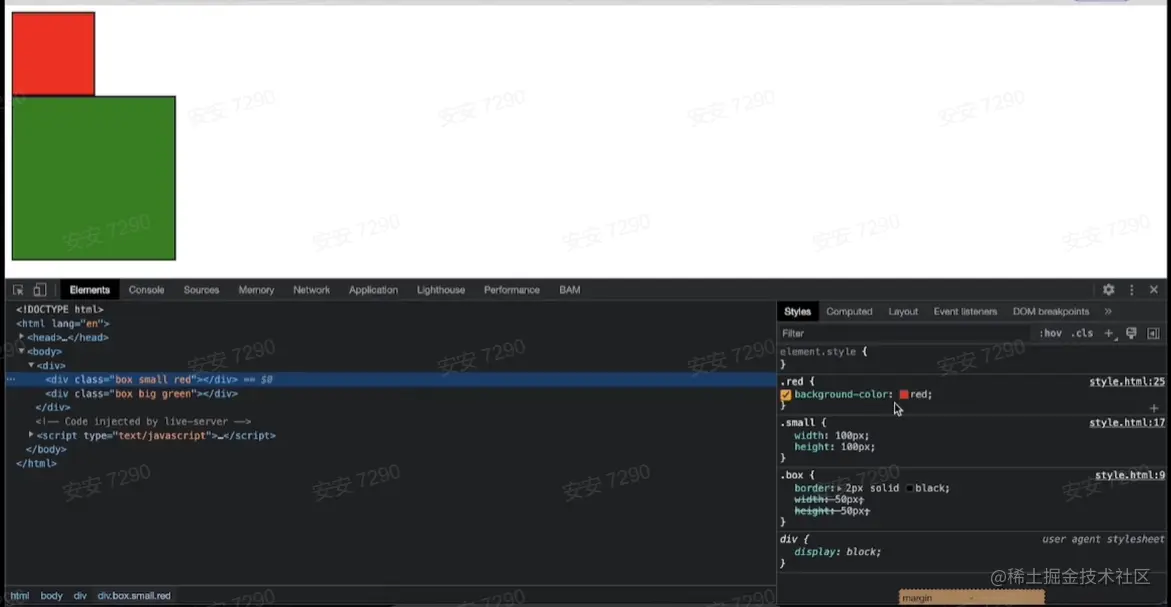Screen dimensions: 1171x607
Task: Click the html breadcrumb
Action: point(19,596)
